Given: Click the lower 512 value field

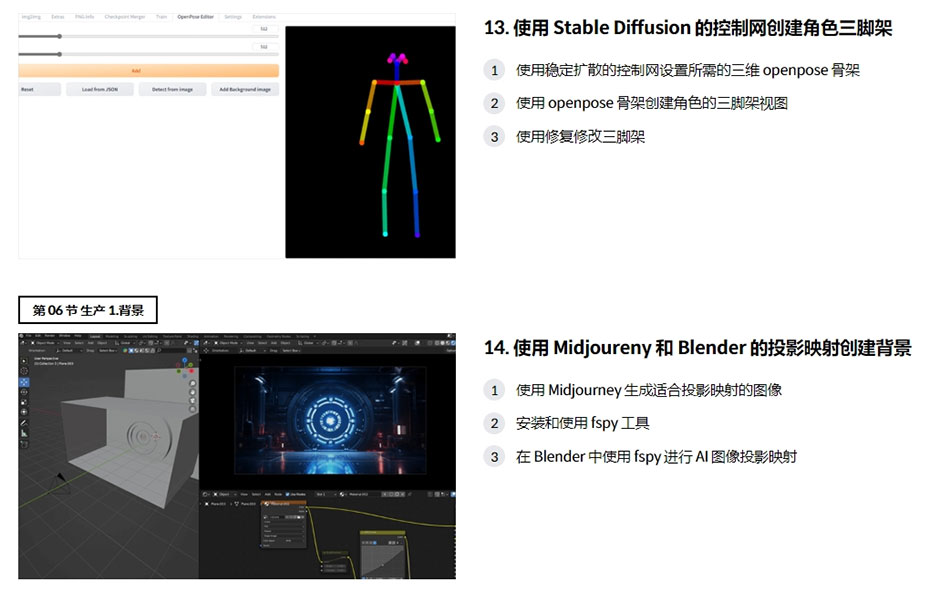Looking at the screenshot, I should 264,47.
